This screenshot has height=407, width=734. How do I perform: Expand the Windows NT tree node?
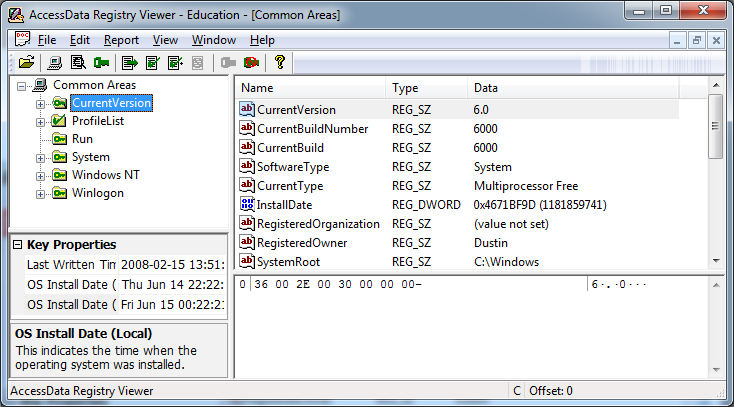pos(40,176)
